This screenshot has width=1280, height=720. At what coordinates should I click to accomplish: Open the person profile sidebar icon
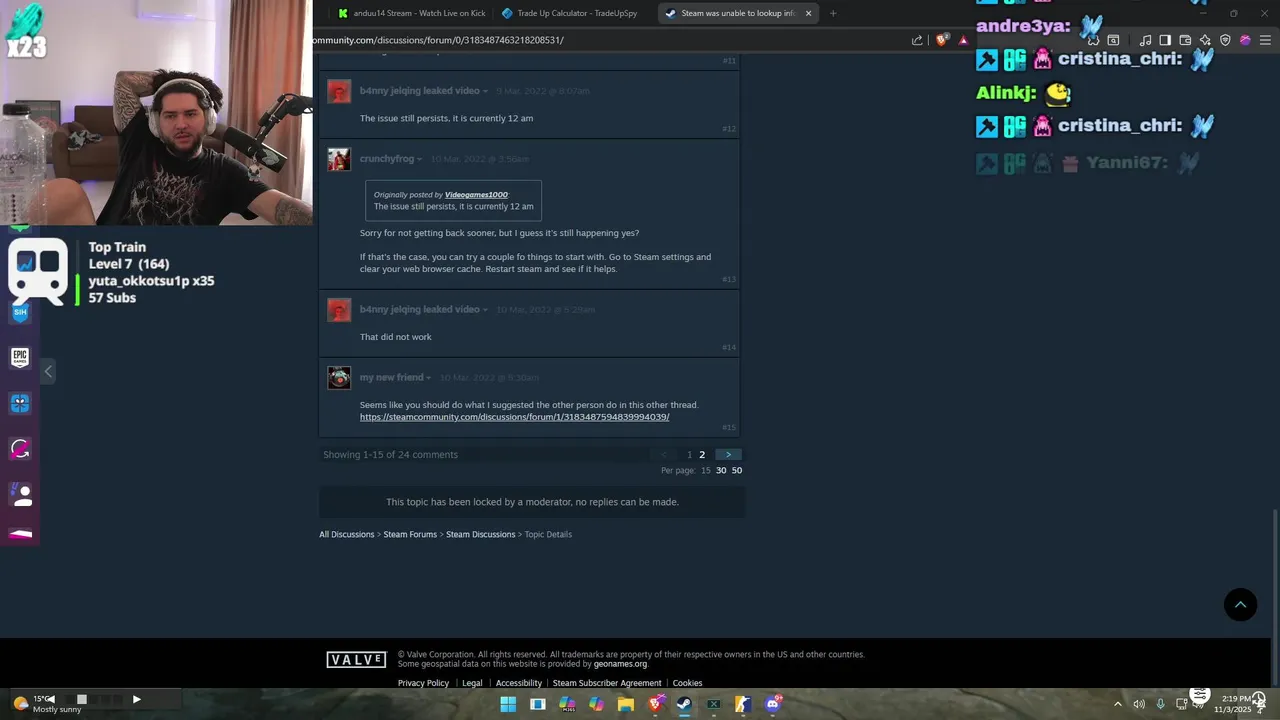[x=20, y=494]
